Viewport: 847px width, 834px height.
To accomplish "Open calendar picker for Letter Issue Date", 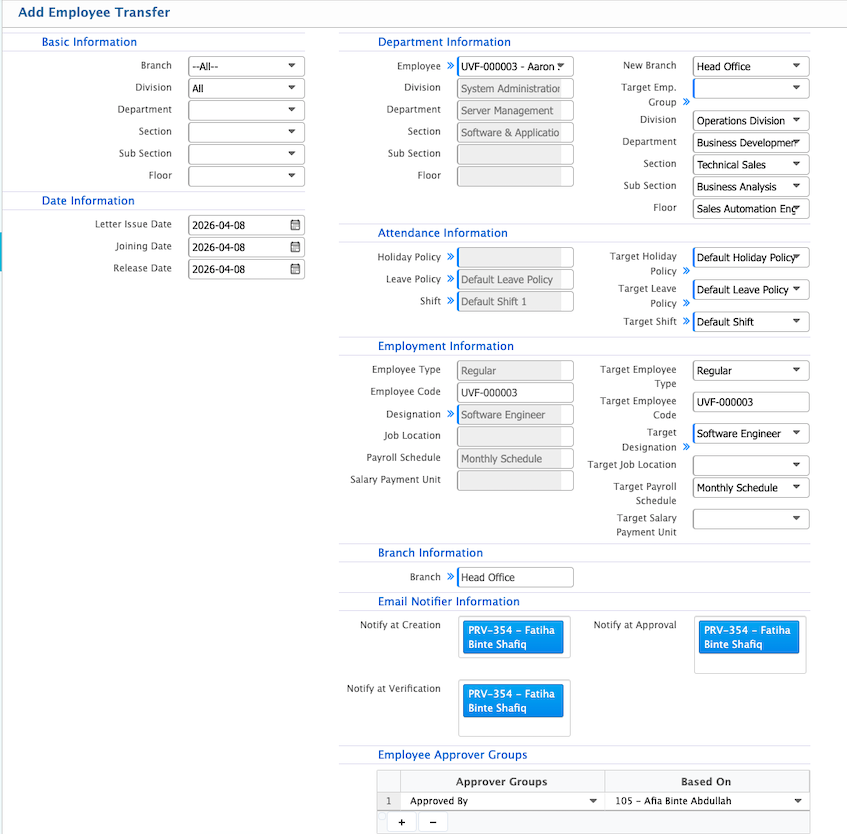I will [x=295, y=225].
